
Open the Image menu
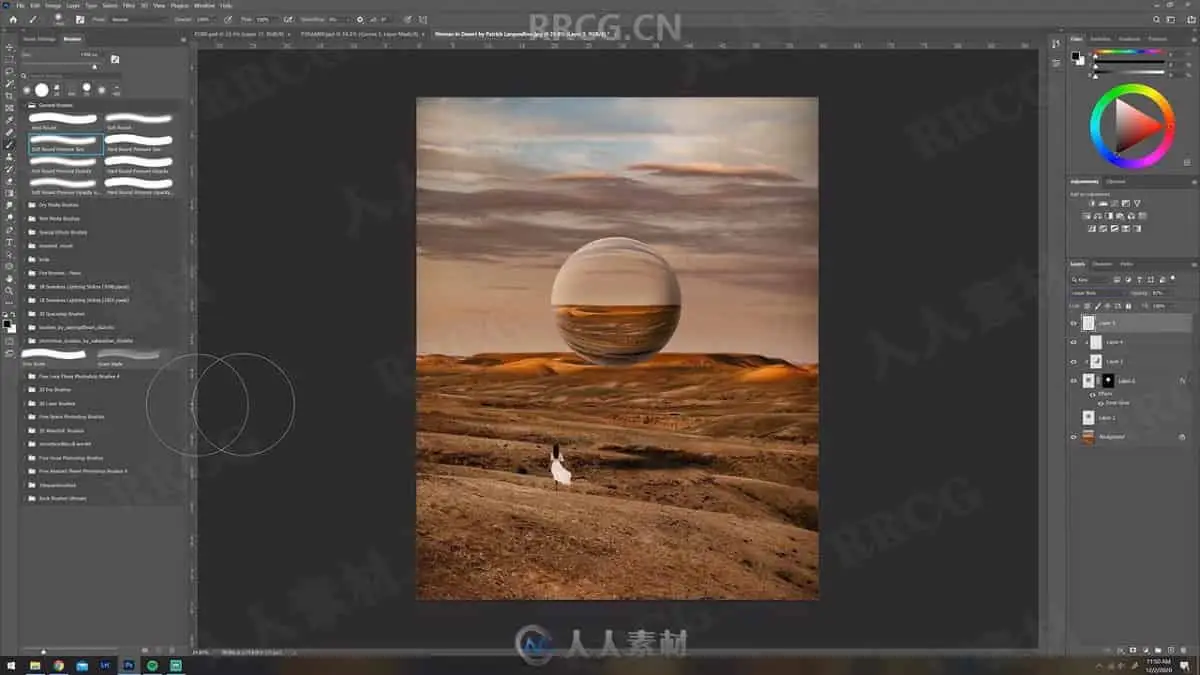(x=51, y=5)
